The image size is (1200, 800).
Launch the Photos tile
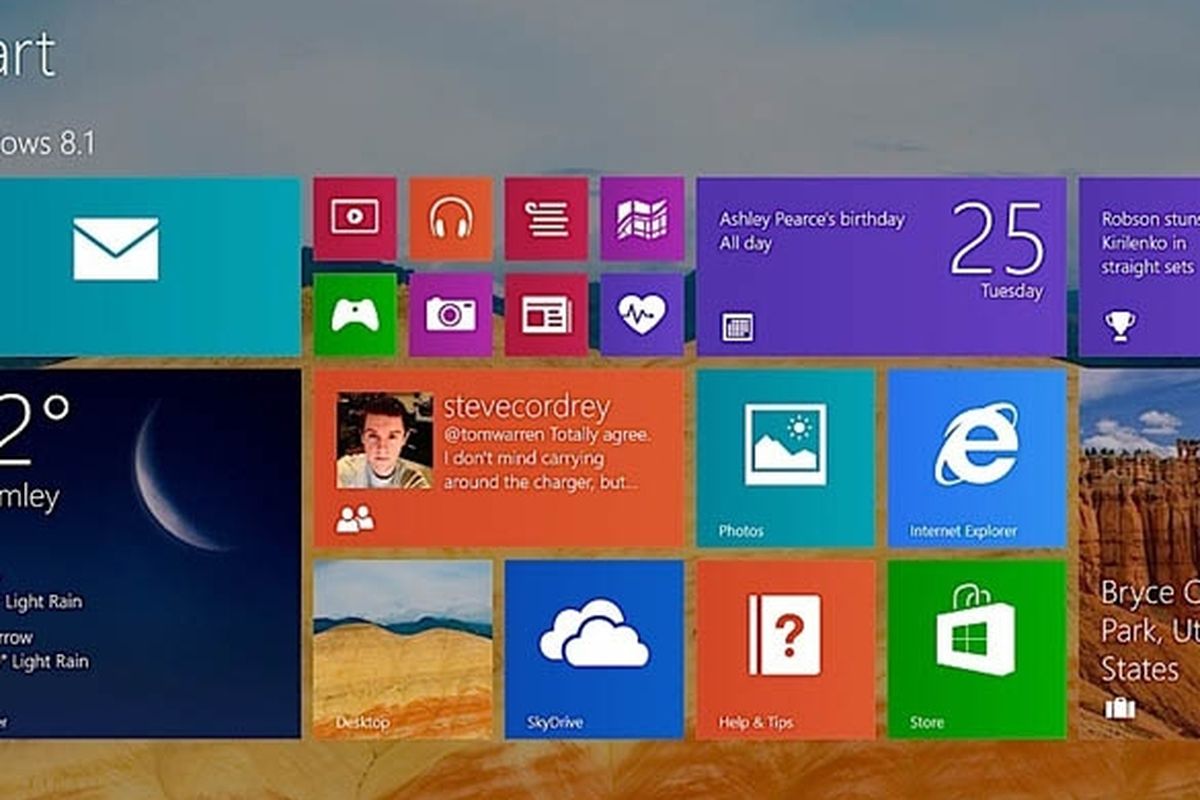(x=786, y=458)
